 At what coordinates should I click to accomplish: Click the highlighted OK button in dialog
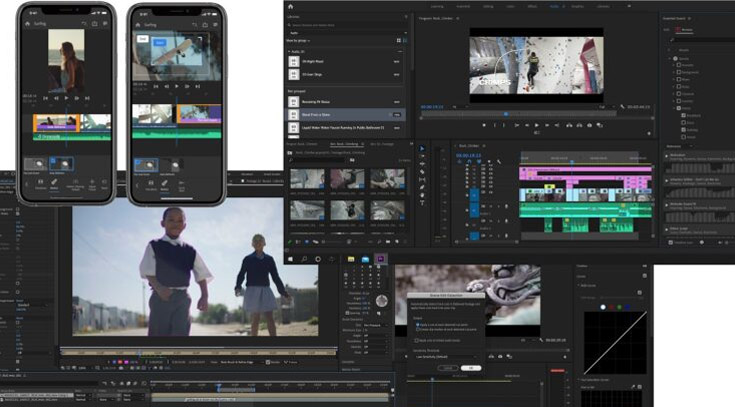point(470,368)
